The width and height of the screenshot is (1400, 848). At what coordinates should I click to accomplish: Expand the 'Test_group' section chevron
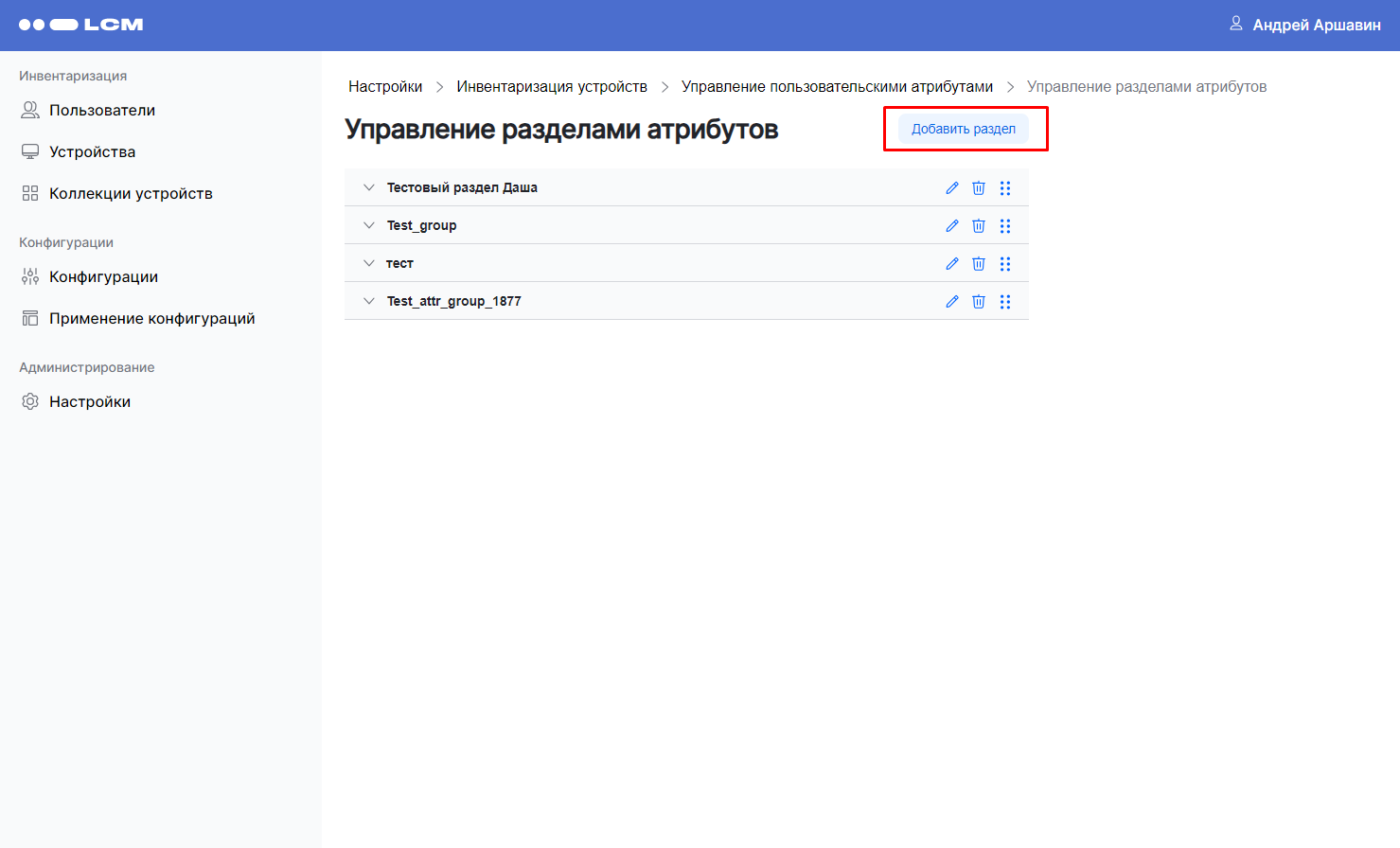pyautogui.click(x=369, y=225)
